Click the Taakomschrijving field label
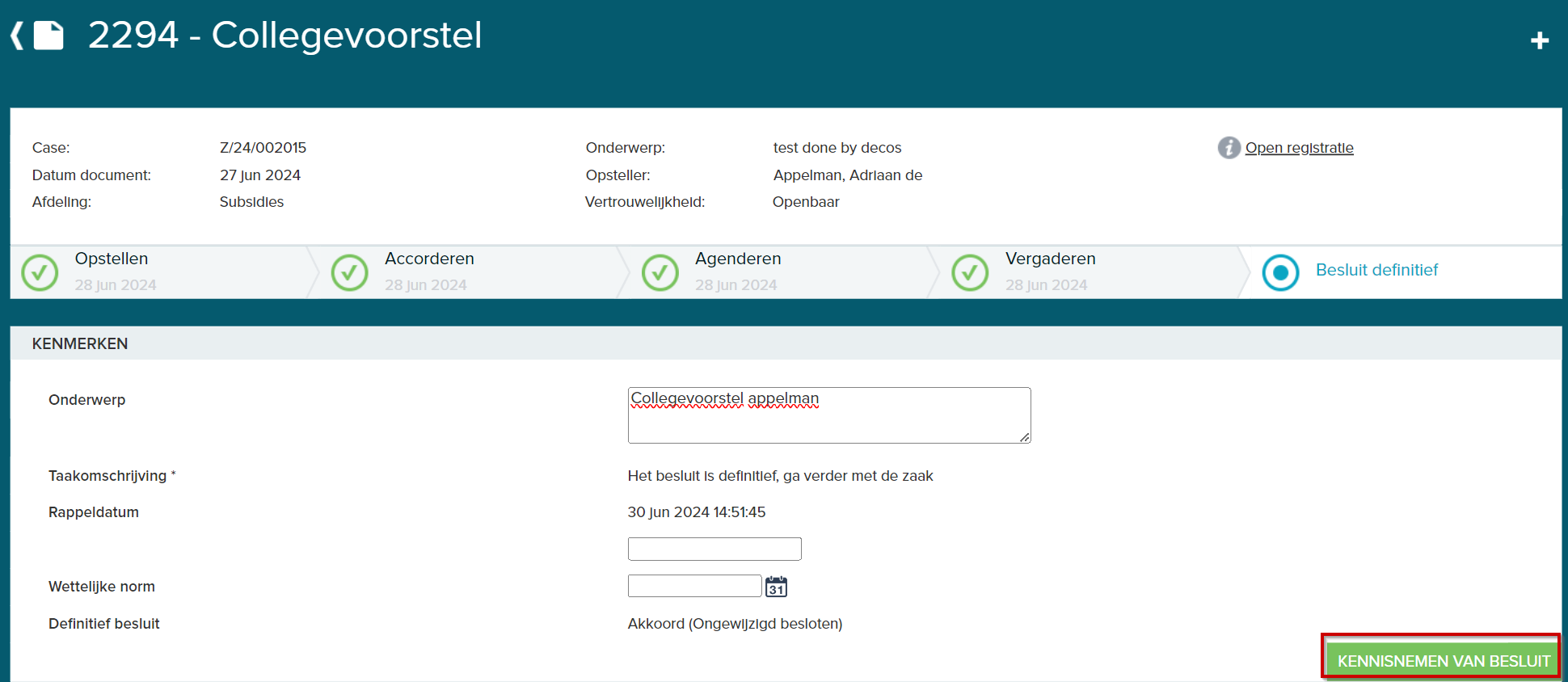Image resolution: width=1568 pixels, height=682 pixels. (112, 476)
